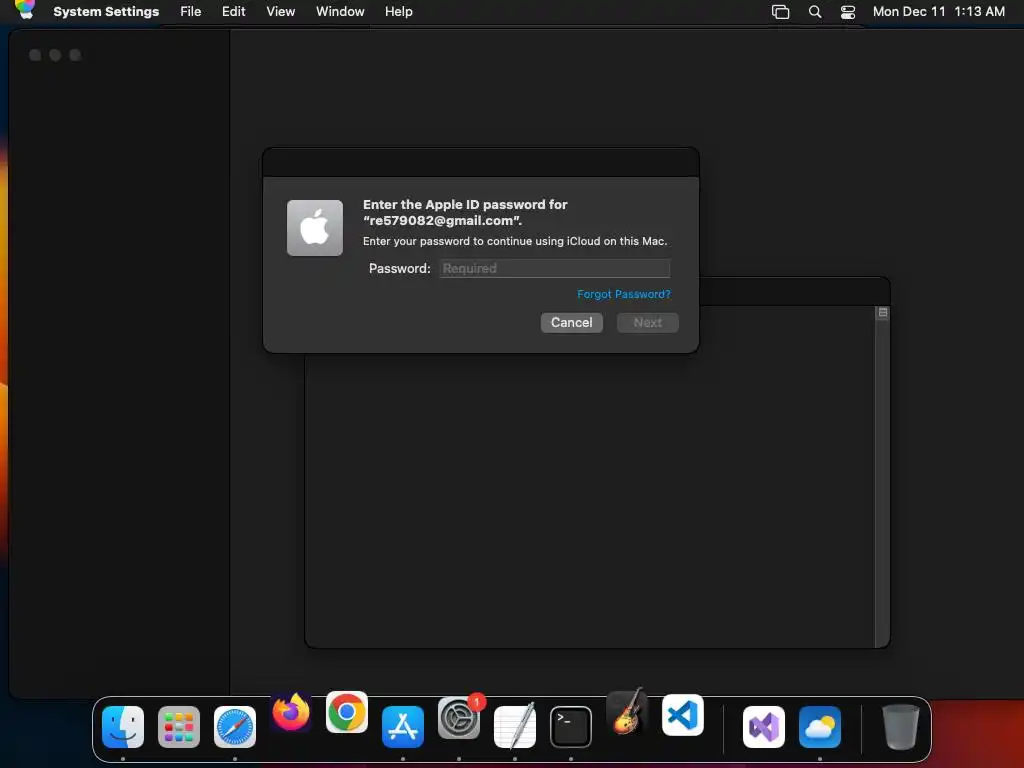Open the File menu
This screenshot has height=768, width=1024.
(x=191, y=12)
